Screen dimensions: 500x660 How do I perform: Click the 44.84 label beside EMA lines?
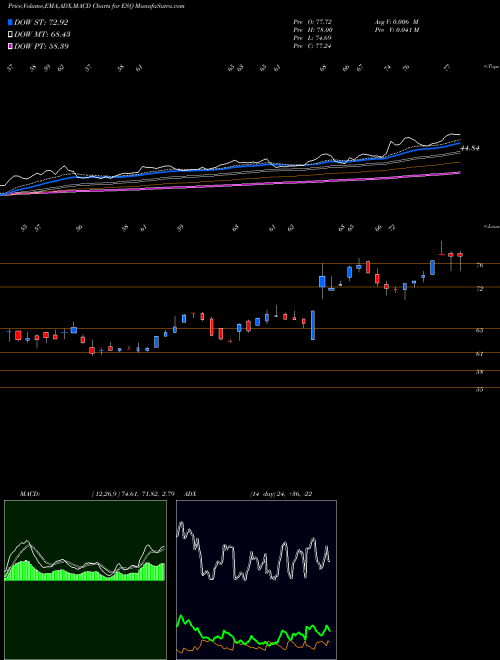coord(470,148)
